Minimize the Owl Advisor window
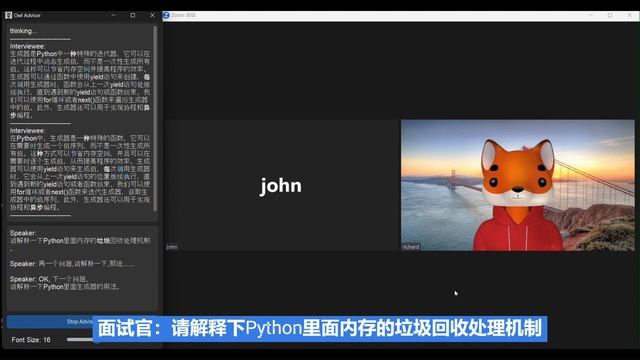This screenshot has width=640, height=360. 113,15
